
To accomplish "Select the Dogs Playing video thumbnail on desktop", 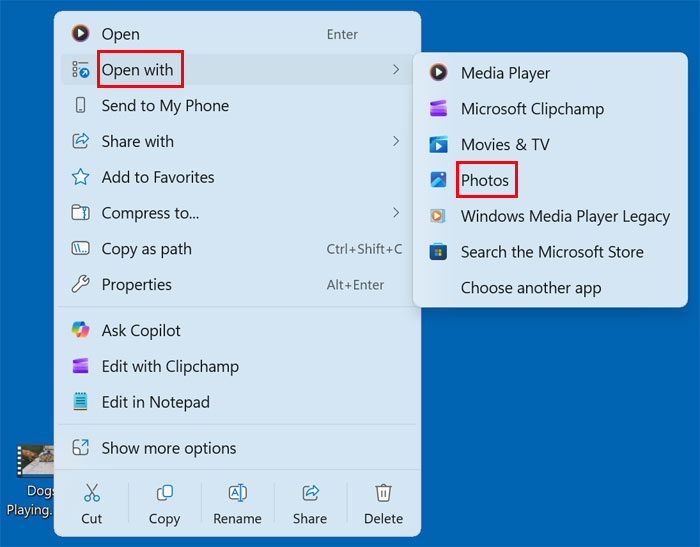I will pos(35,460).
